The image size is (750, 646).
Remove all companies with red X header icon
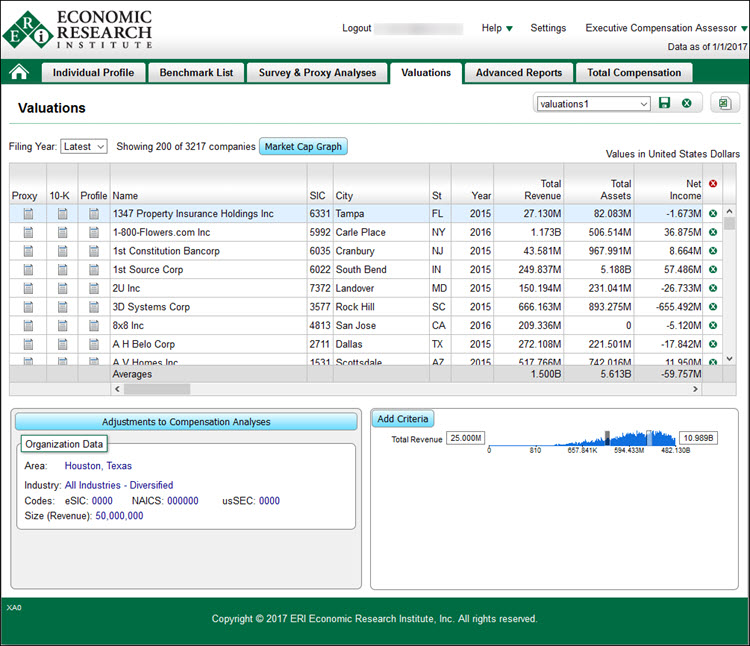point(713,183)
